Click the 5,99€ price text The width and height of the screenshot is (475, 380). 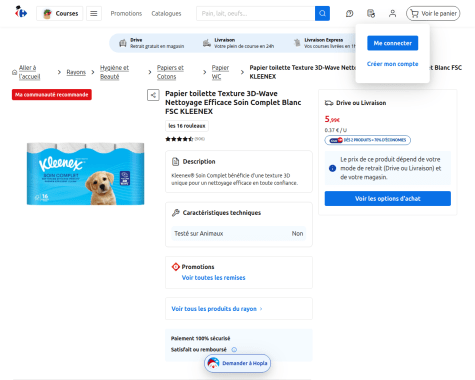(x=332, y=119)
